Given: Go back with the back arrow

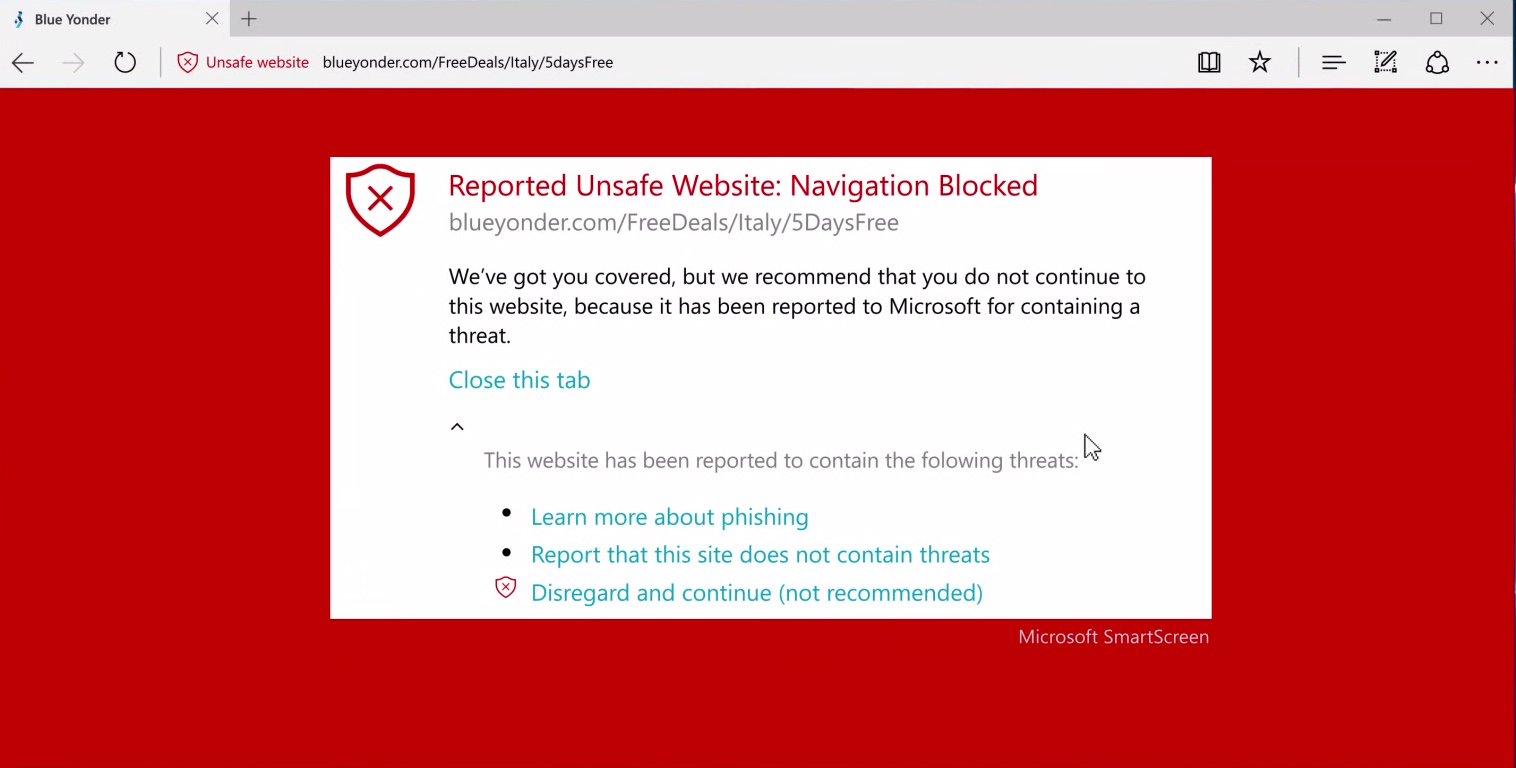Looking at the screenshot, I should click(23, 63).
